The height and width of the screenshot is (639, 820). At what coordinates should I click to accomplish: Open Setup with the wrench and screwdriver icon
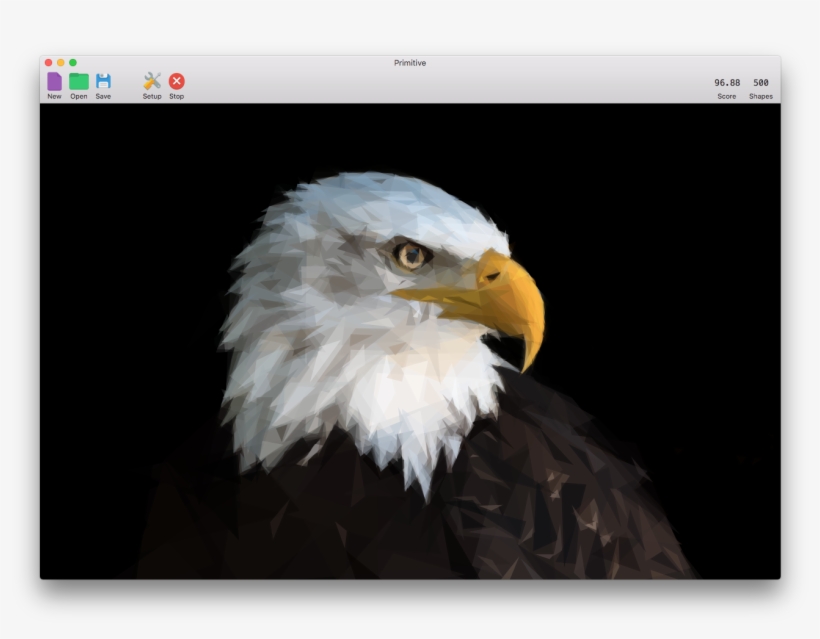click(151, 80)
